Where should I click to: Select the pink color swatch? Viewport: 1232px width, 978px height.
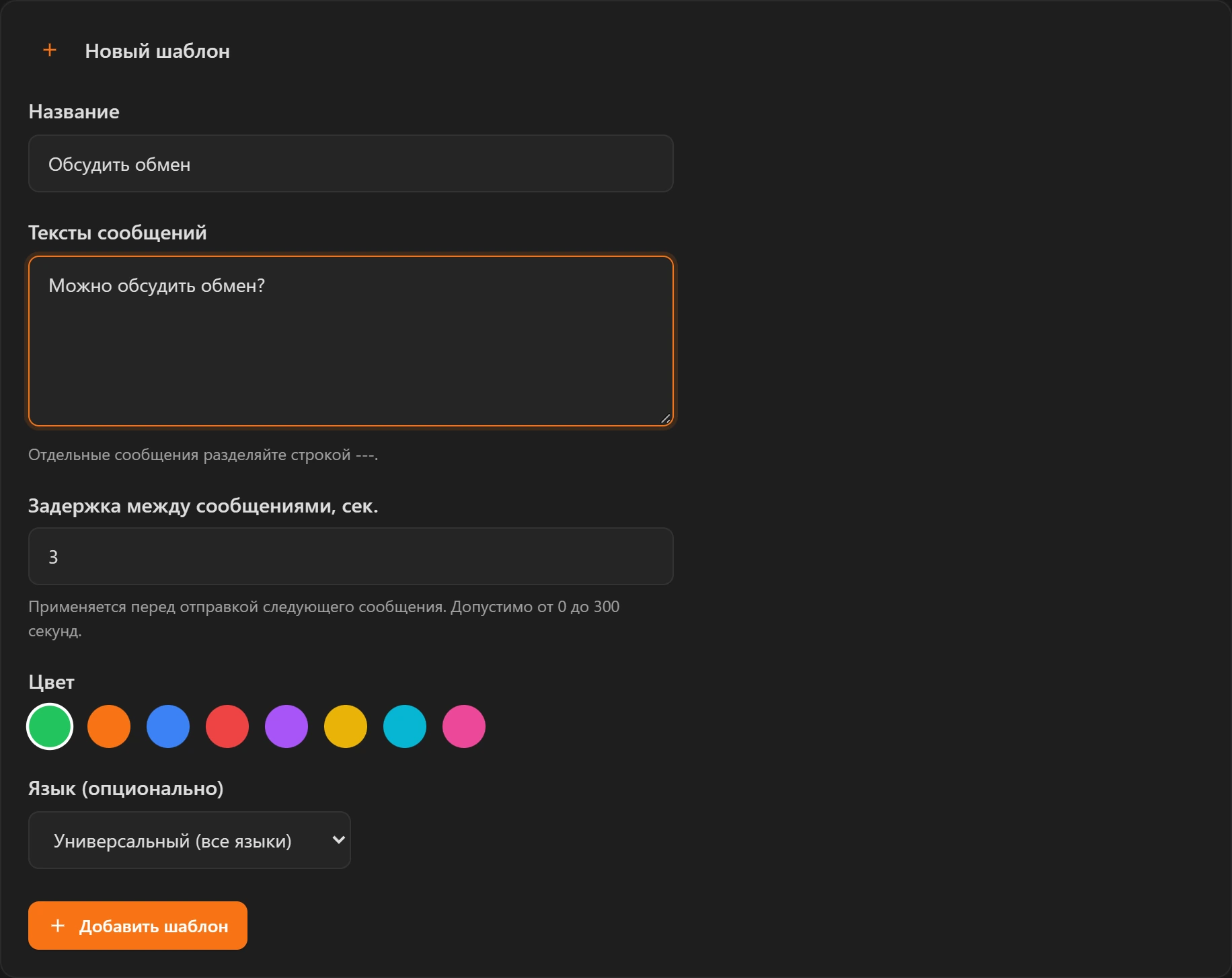pos(464,726)
